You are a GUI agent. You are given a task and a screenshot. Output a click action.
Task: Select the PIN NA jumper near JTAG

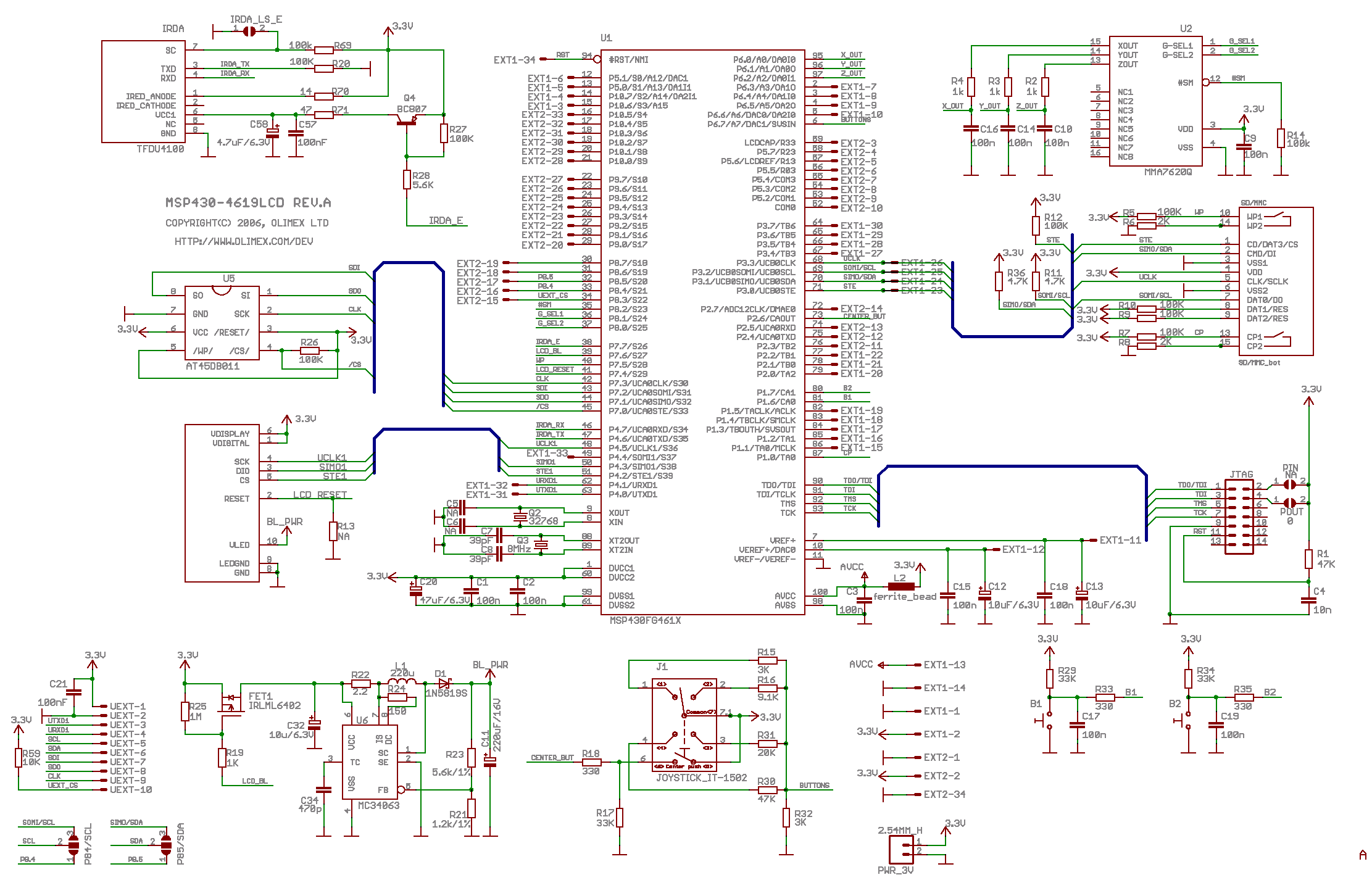(x=1289, y=484)
